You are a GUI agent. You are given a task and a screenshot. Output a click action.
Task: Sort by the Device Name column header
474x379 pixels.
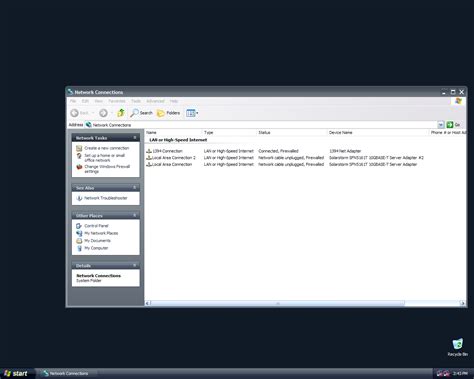(x=378, y=132)
